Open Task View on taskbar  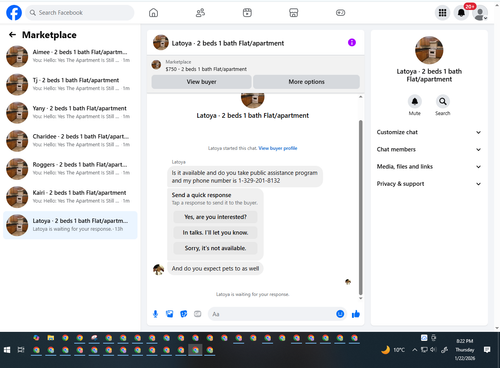21,350
